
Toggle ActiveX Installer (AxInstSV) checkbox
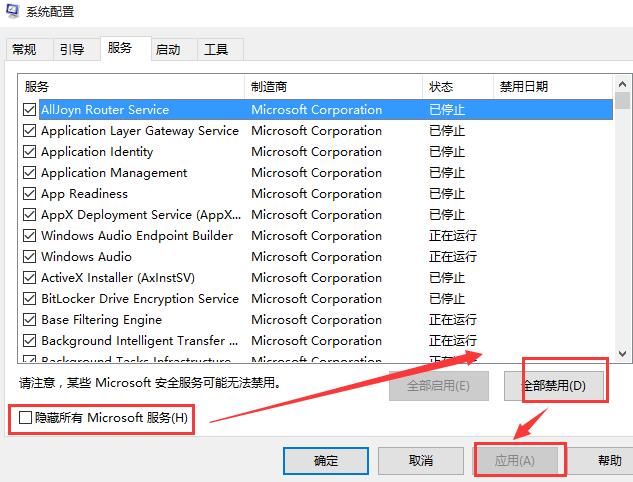point(29,277)
